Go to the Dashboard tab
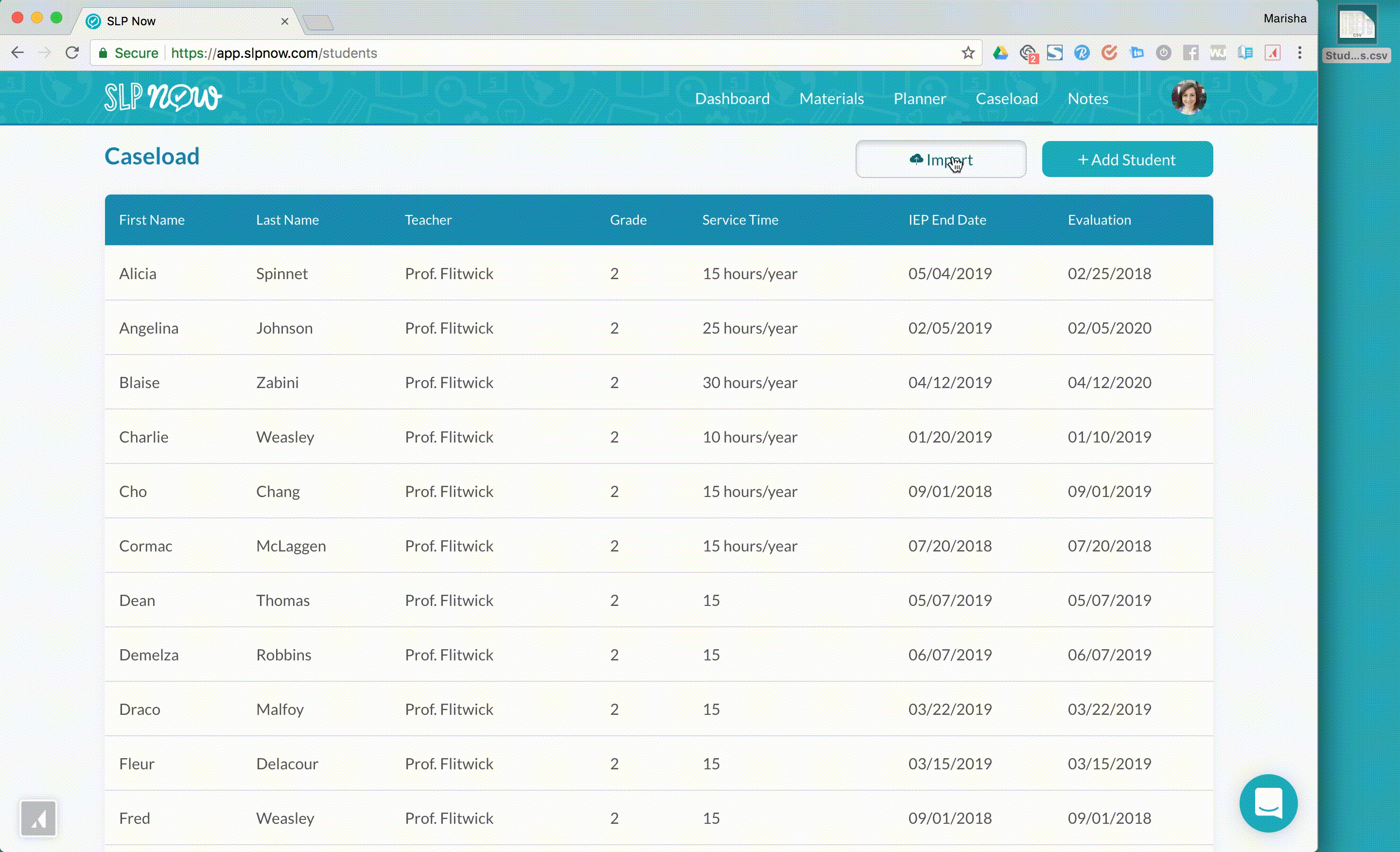Image resolution: width=1400 pixels, height=852 pixels. [732, 99]
